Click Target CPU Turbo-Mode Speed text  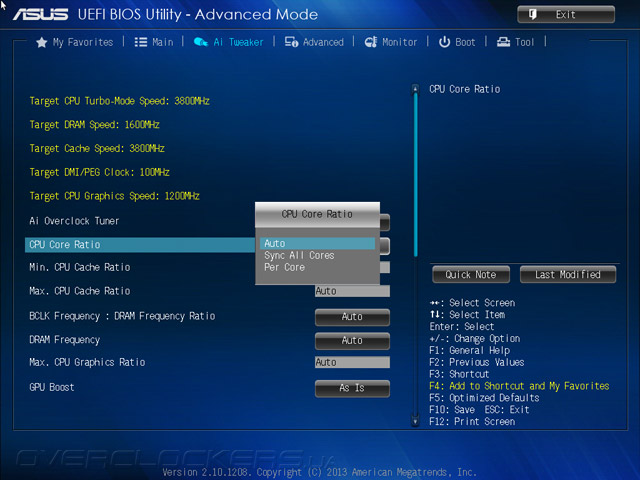coord(120,101)
